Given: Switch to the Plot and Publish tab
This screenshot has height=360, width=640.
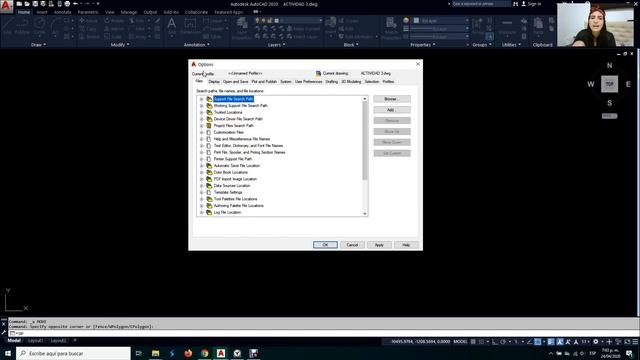Looking at the screenshot, I should [264, 82].
